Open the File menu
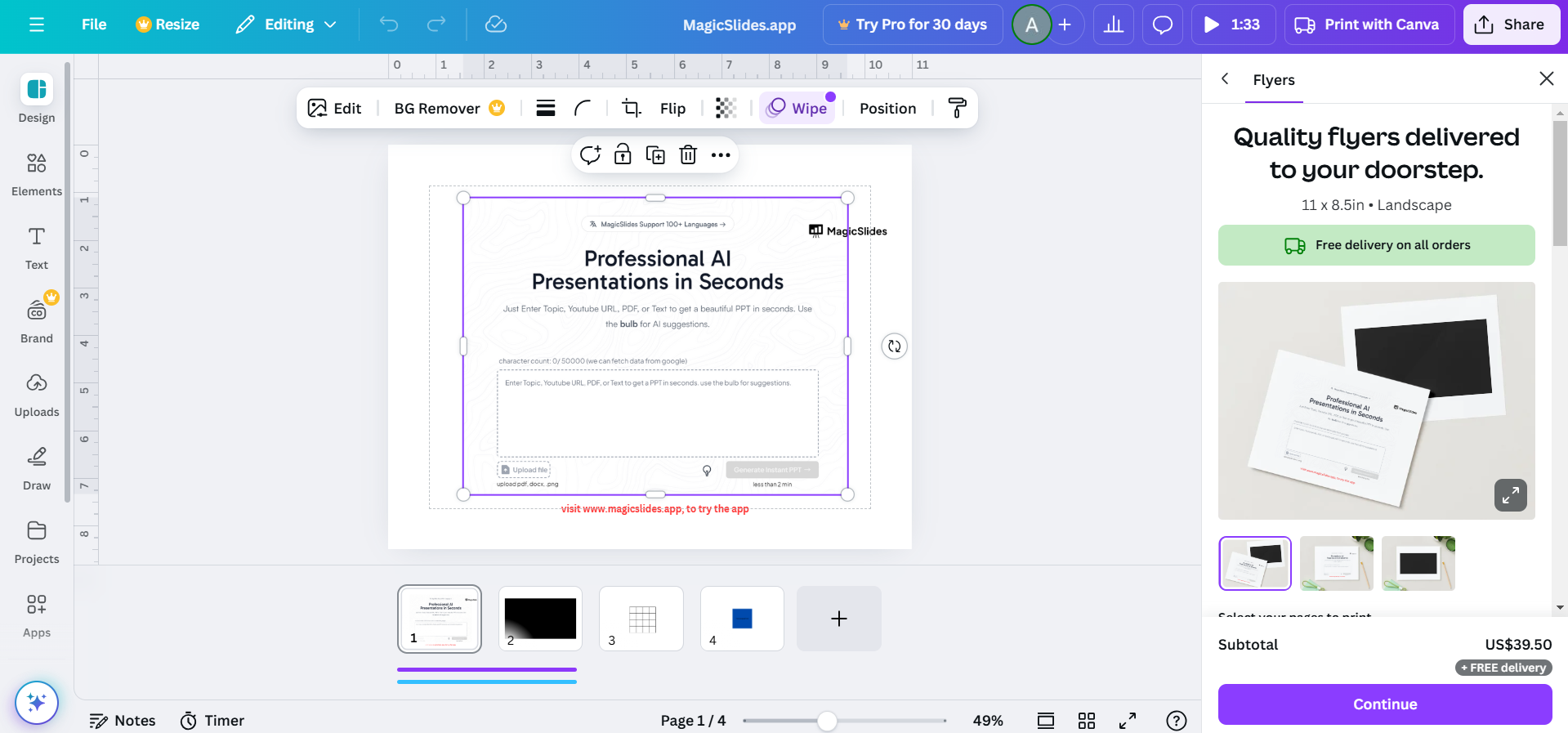Screen dimensions: 1568x733 [x=94, y=25]
